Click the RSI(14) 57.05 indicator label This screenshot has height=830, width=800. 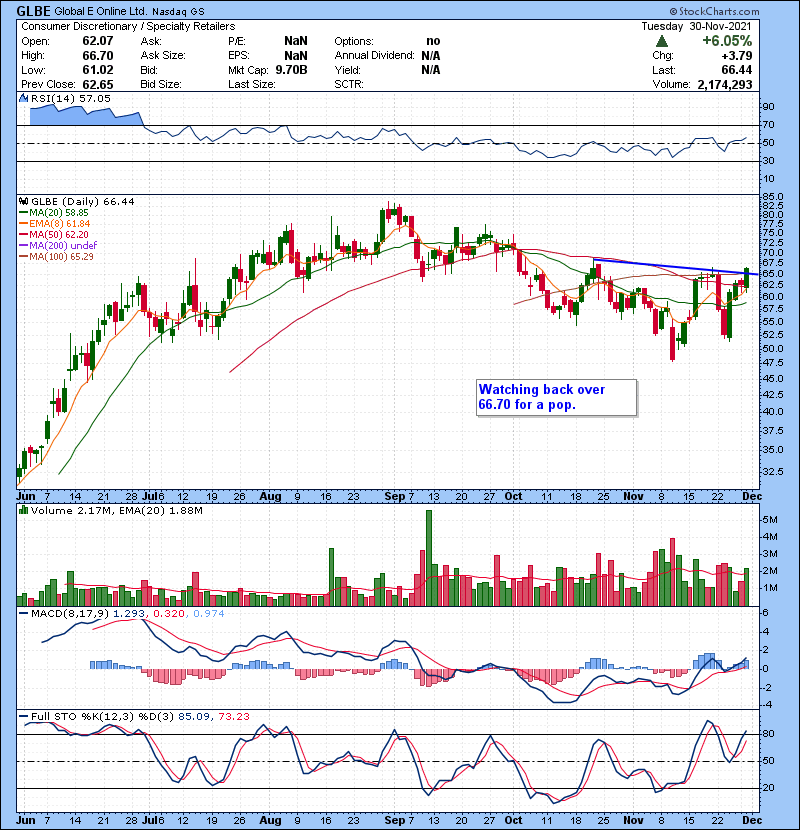coord(71,98)
